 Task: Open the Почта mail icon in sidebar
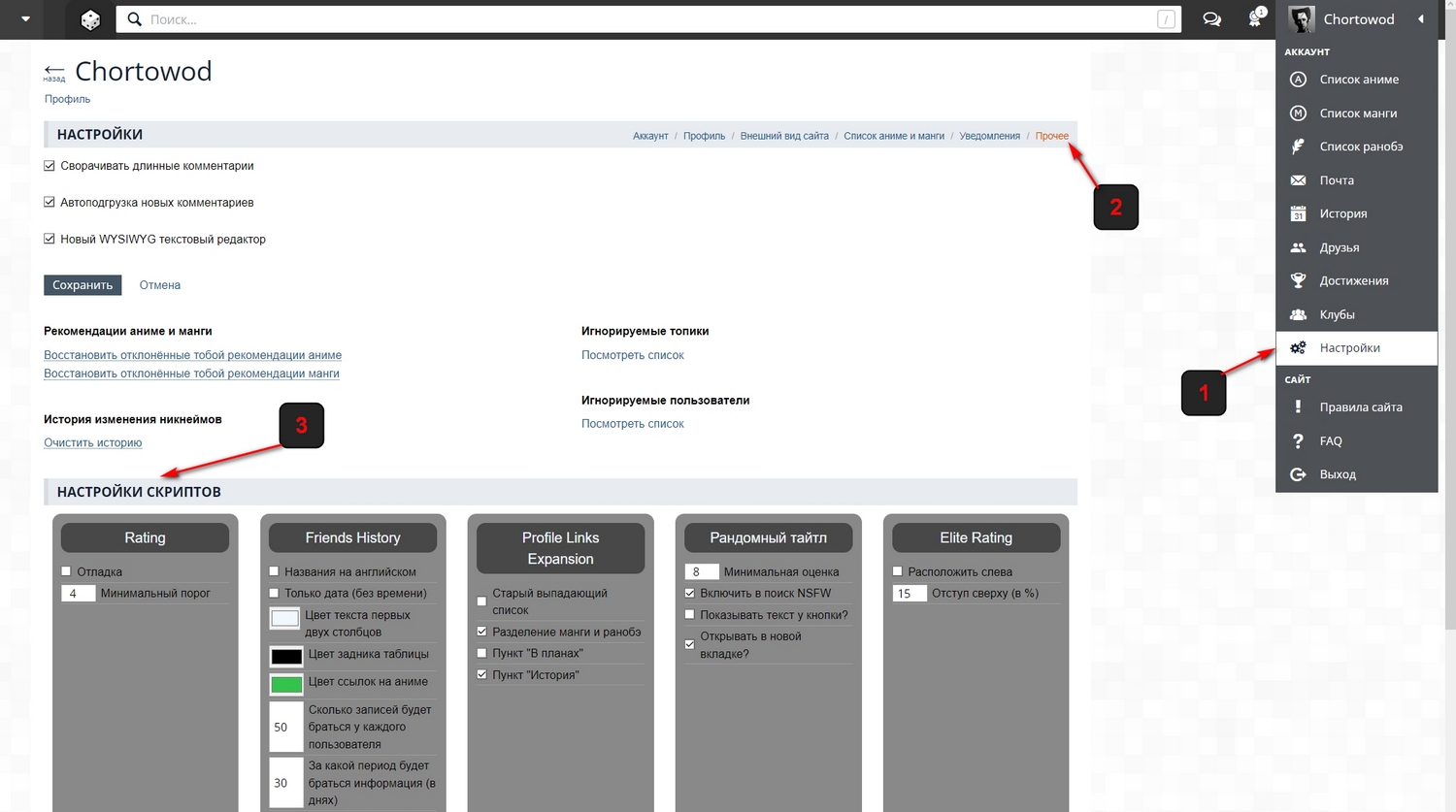click(1299, 179)
